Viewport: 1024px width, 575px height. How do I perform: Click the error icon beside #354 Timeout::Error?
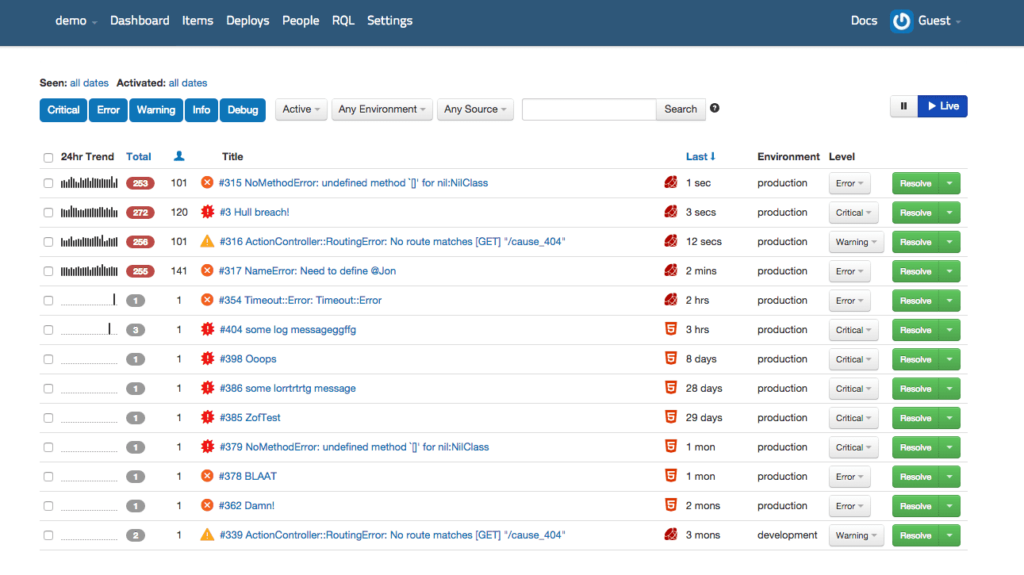click(207, 300)
